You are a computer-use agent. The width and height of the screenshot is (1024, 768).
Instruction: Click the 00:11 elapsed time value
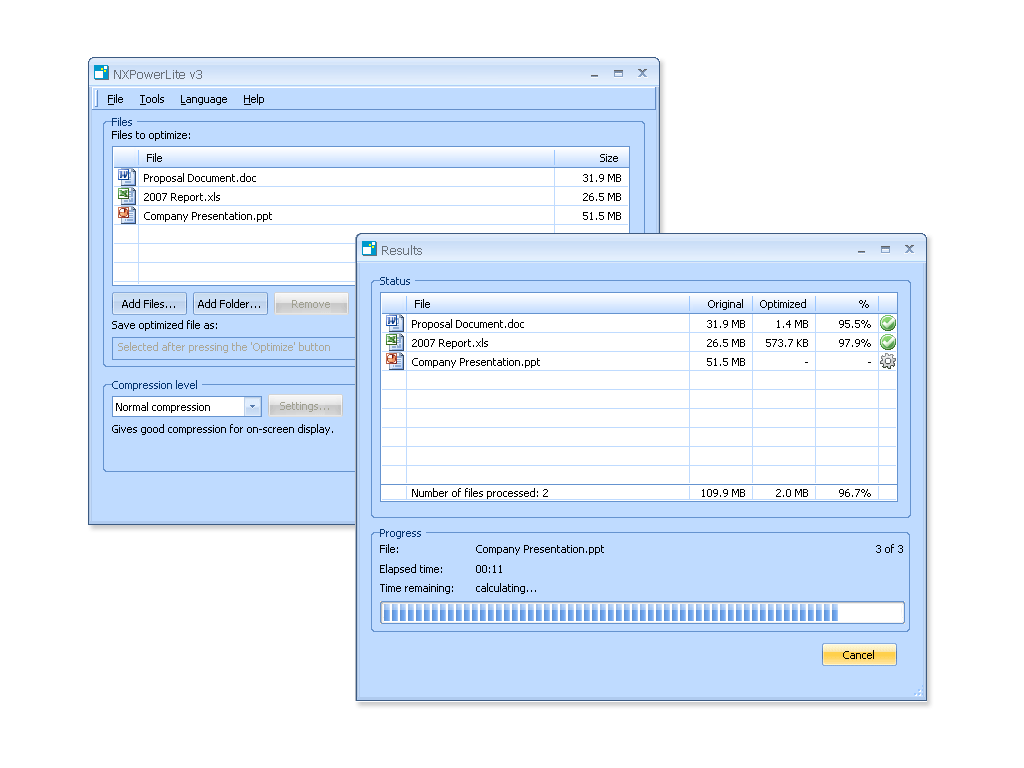pos(489,569)
